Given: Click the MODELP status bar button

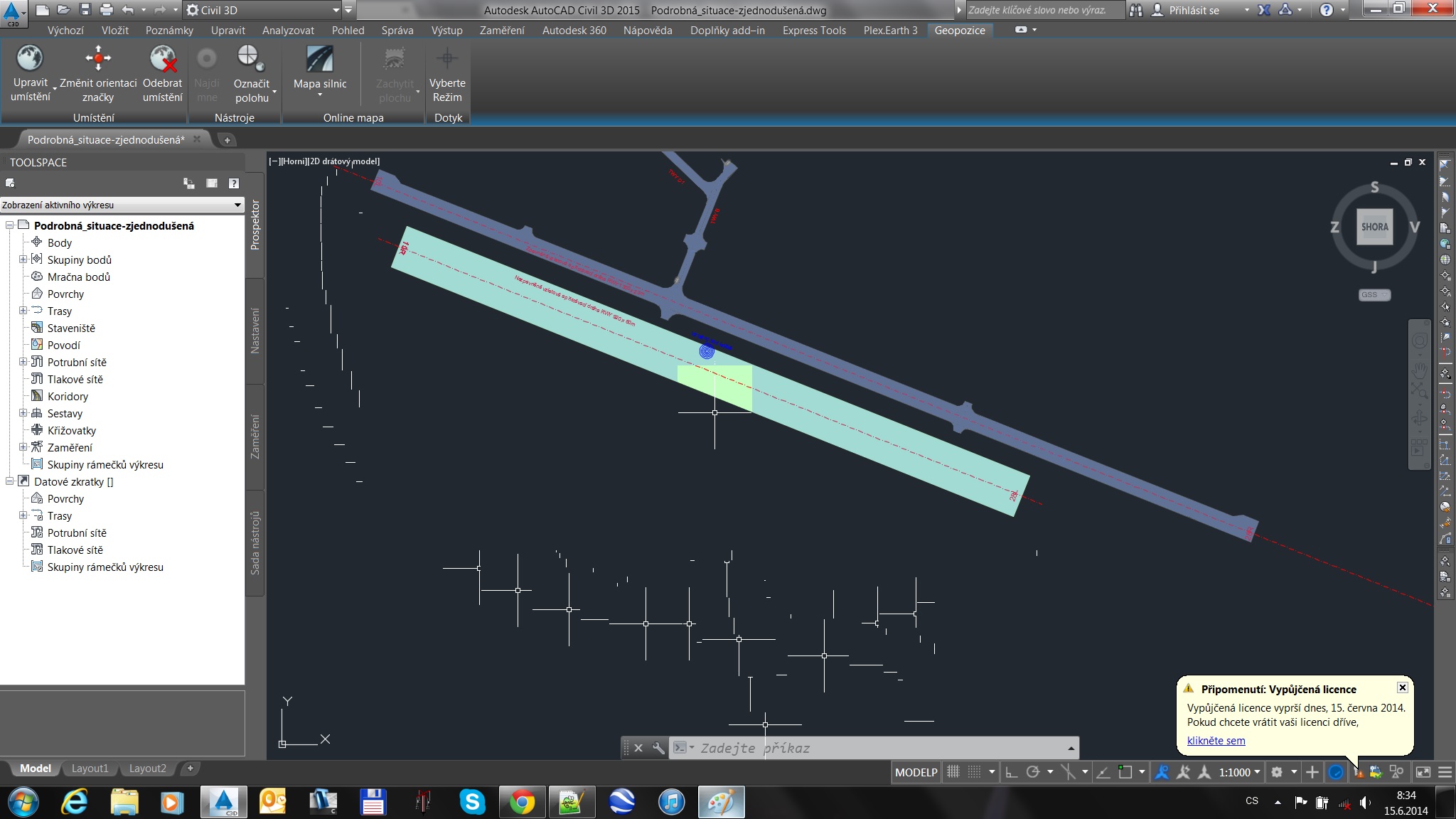Looking at the screenshot, I should pyautogui.click(x=916, y=772).
